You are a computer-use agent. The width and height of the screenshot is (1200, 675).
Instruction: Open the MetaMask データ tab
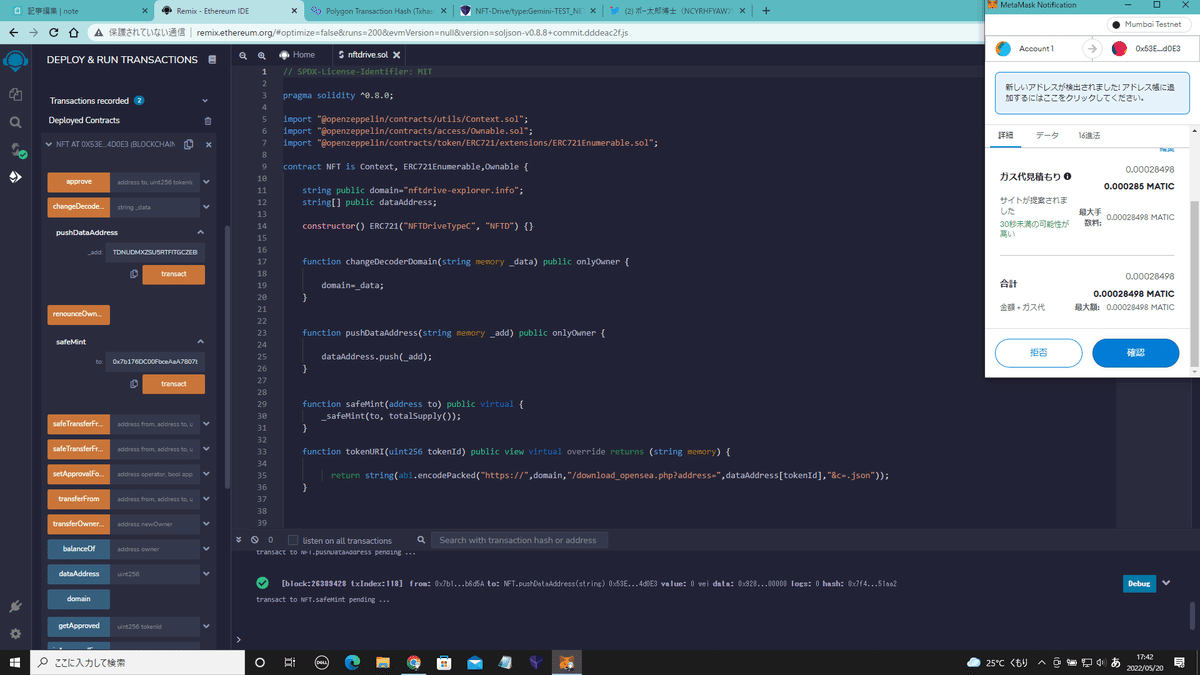click(1047, 135)
